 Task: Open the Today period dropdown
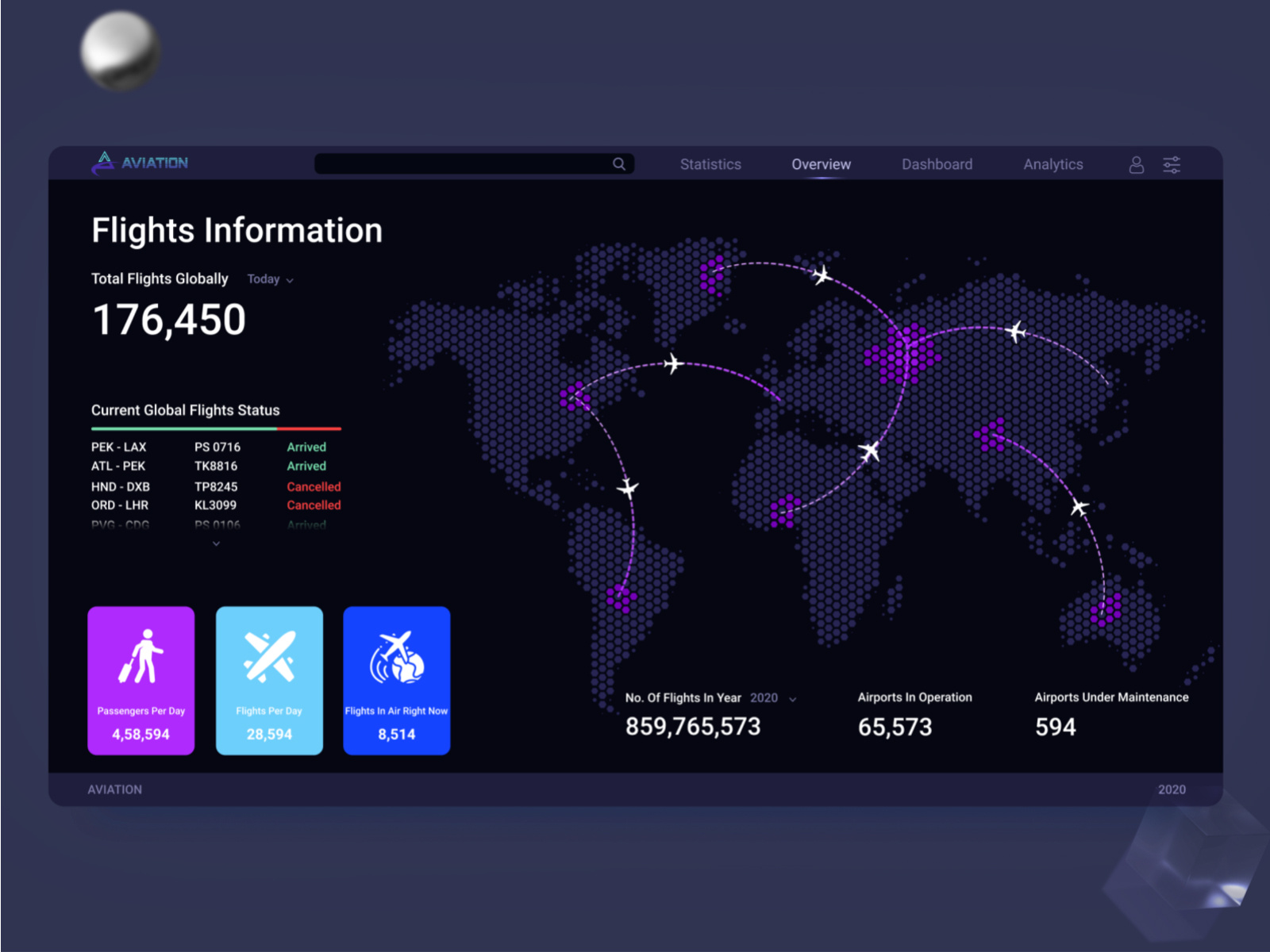click(270, 279)
